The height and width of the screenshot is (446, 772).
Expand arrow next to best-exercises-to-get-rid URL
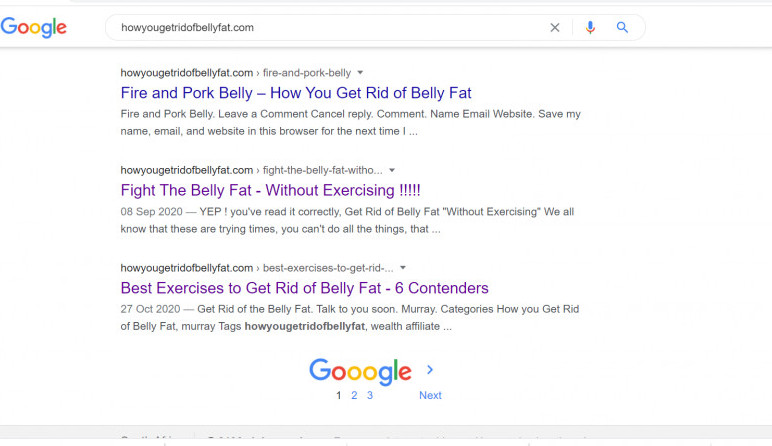[403, 268]
